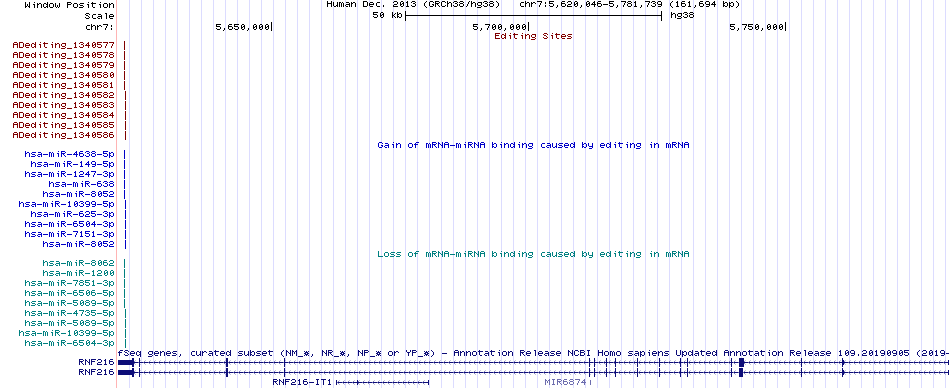The width and height of the screenshot is (950, 388).
Task: Select the ADediting_1340583 track label
Action: [64, 105]
